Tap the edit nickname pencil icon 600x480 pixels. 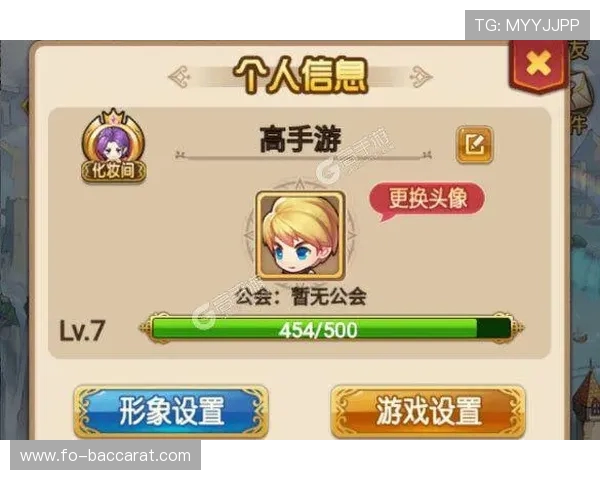point(474,144)
